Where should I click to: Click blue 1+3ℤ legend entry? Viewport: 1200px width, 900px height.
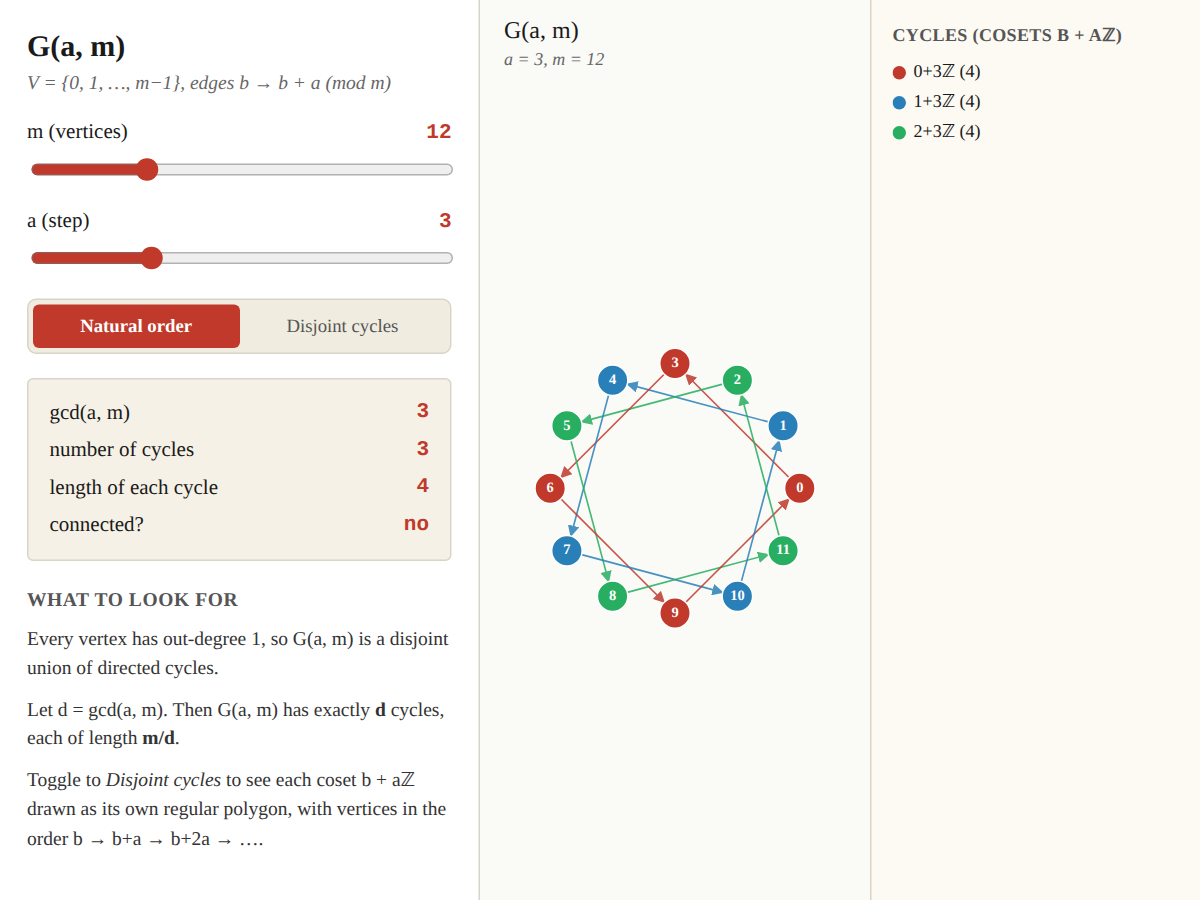tap(937, 102)
